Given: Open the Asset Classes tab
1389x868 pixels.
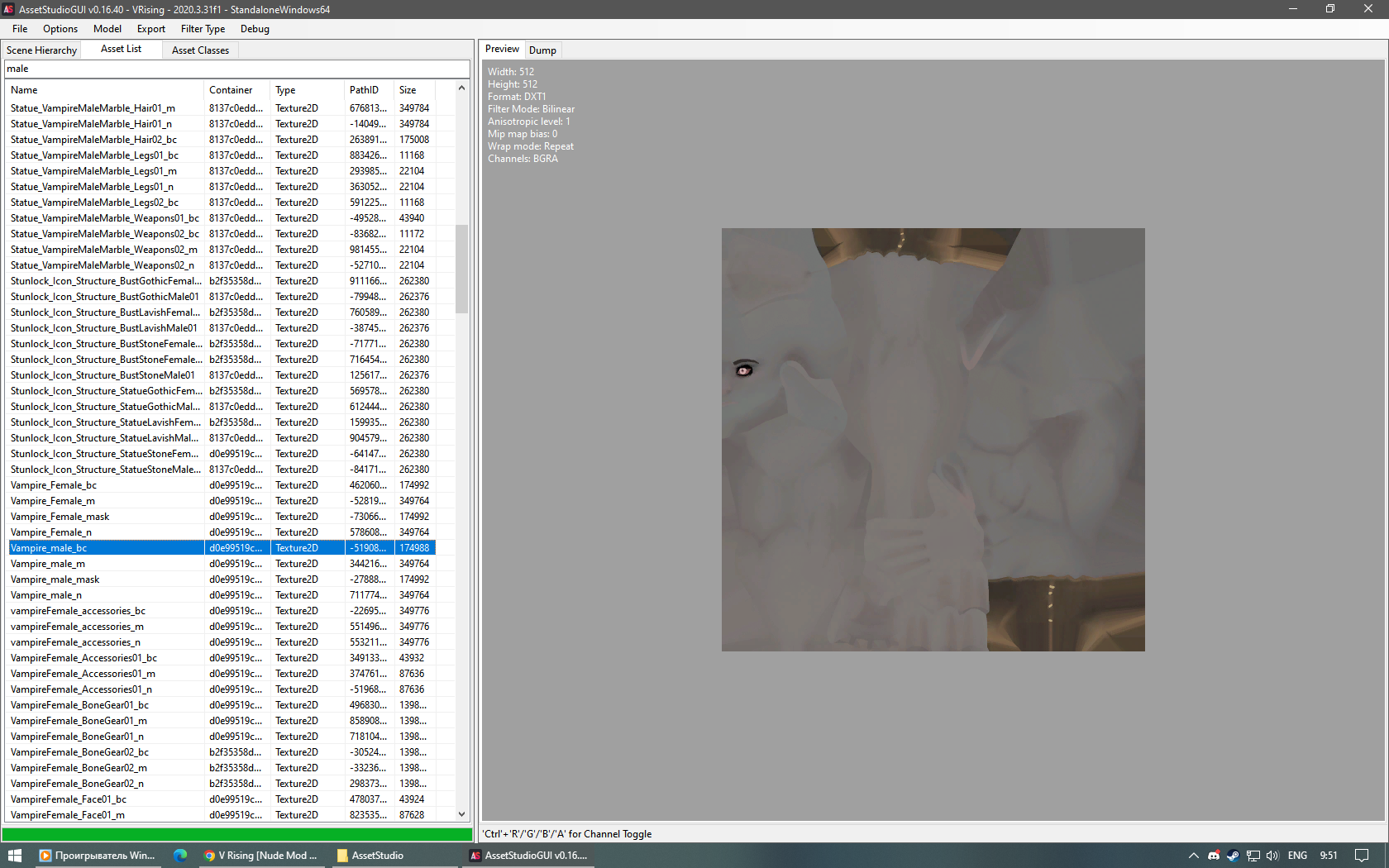Looking at the screenshot, I should [200, 50].
